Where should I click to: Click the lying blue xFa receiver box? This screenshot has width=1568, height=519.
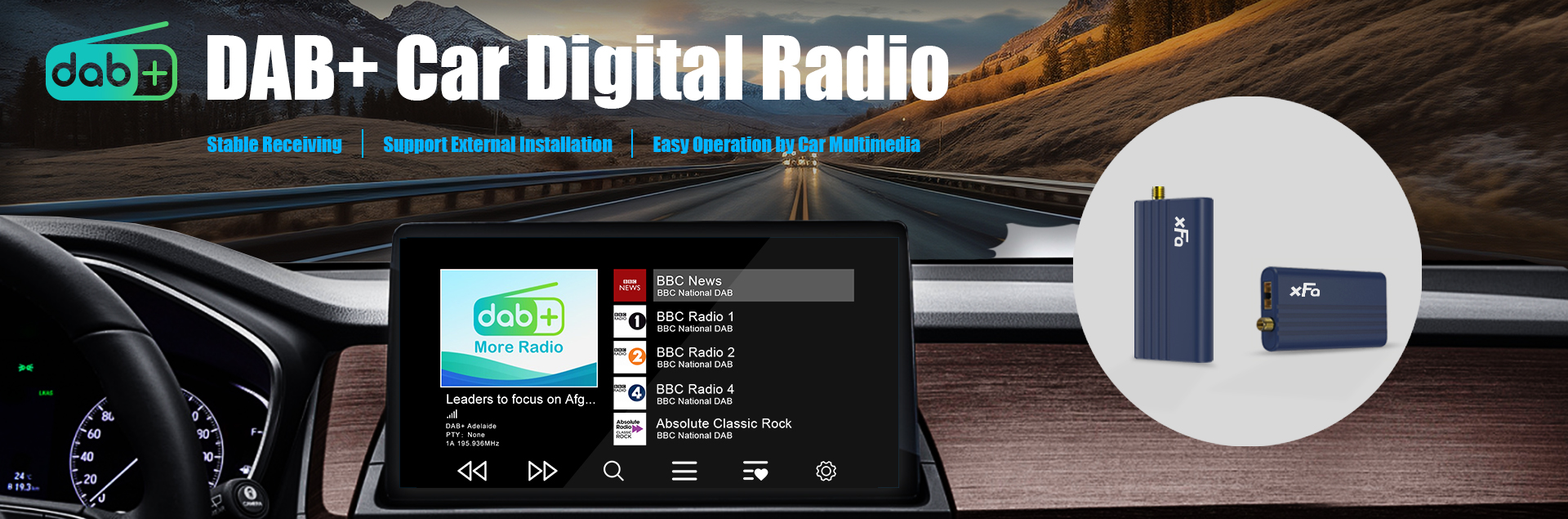pos(1322,310)
